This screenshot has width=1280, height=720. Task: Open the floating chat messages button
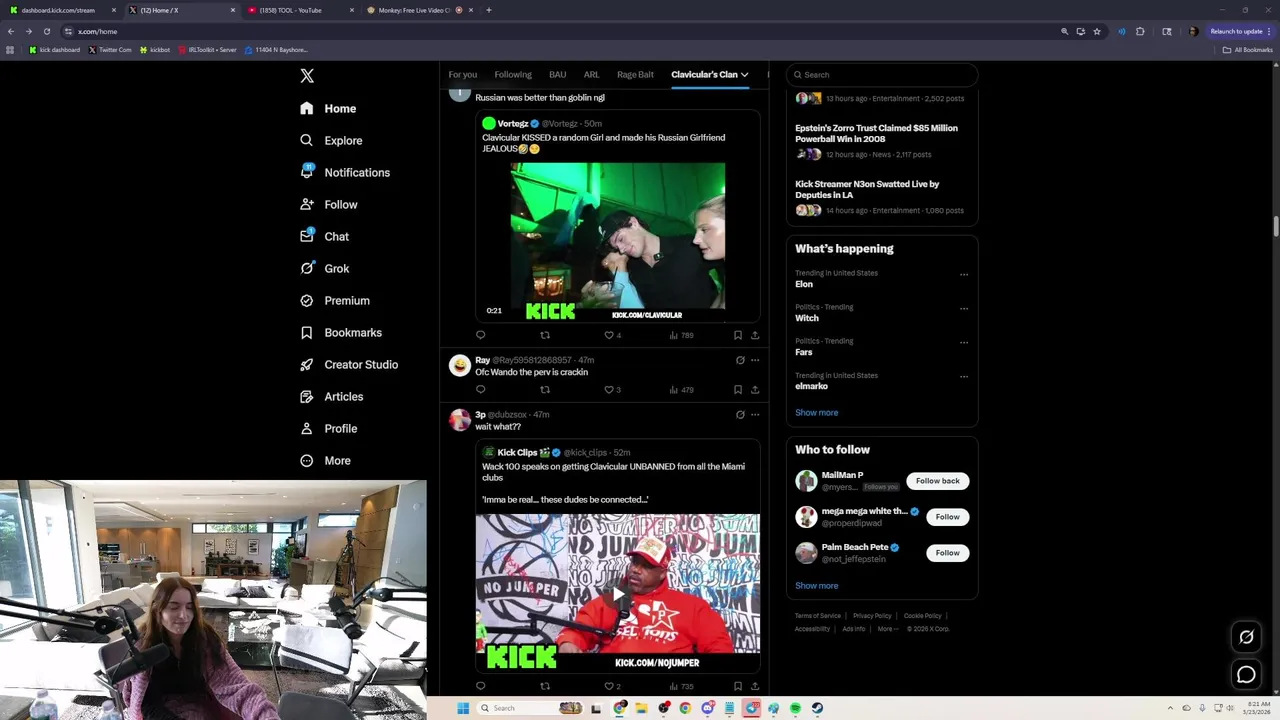(1246, 675)
